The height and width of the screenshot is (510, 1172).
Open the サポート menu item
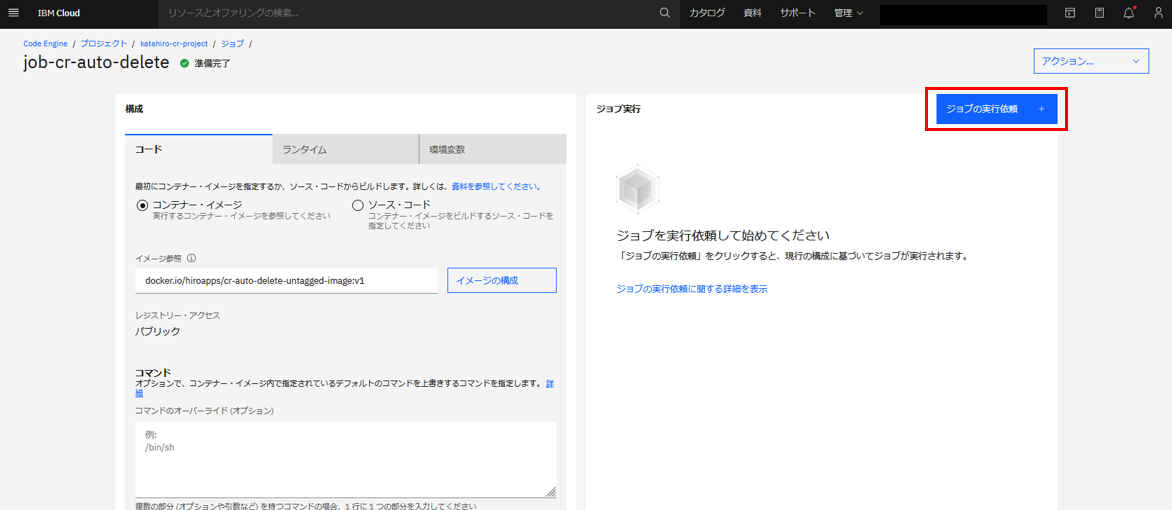pyautogui.click(x=798, y=13)
